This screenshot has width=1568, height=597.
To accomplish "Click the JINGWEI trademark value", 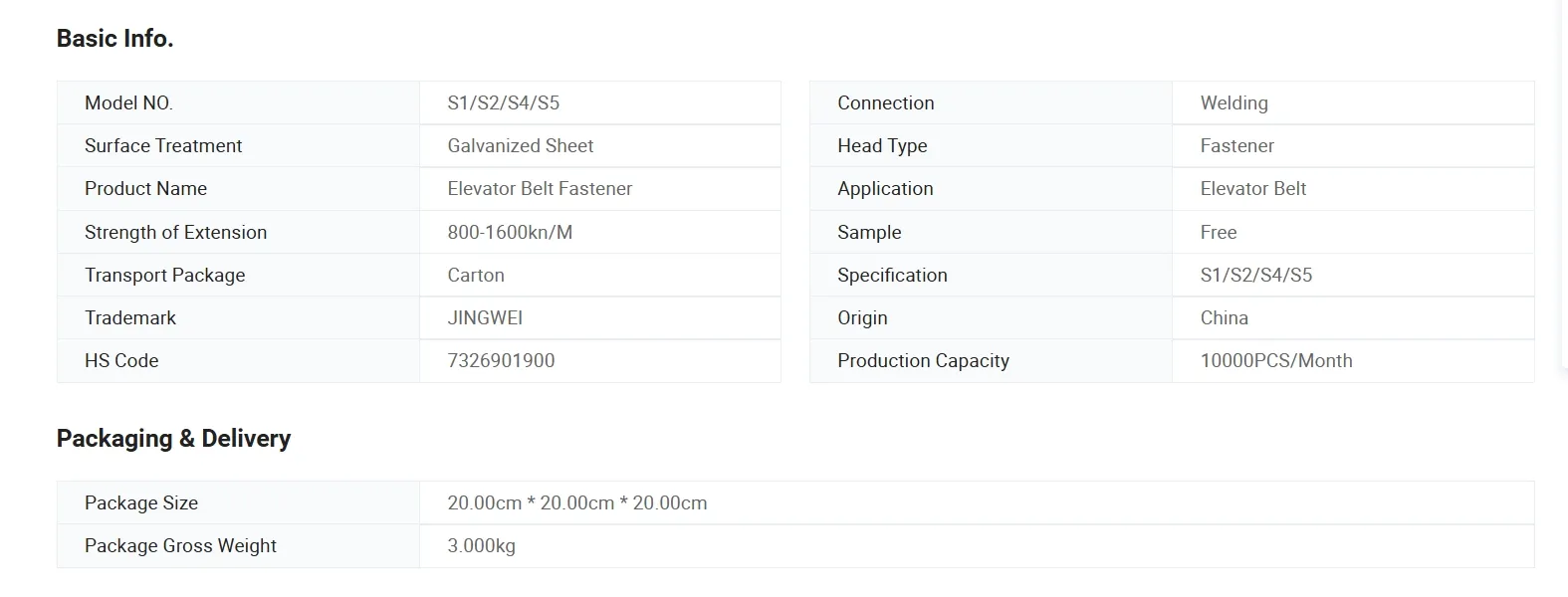I will (x=485, y=318).
